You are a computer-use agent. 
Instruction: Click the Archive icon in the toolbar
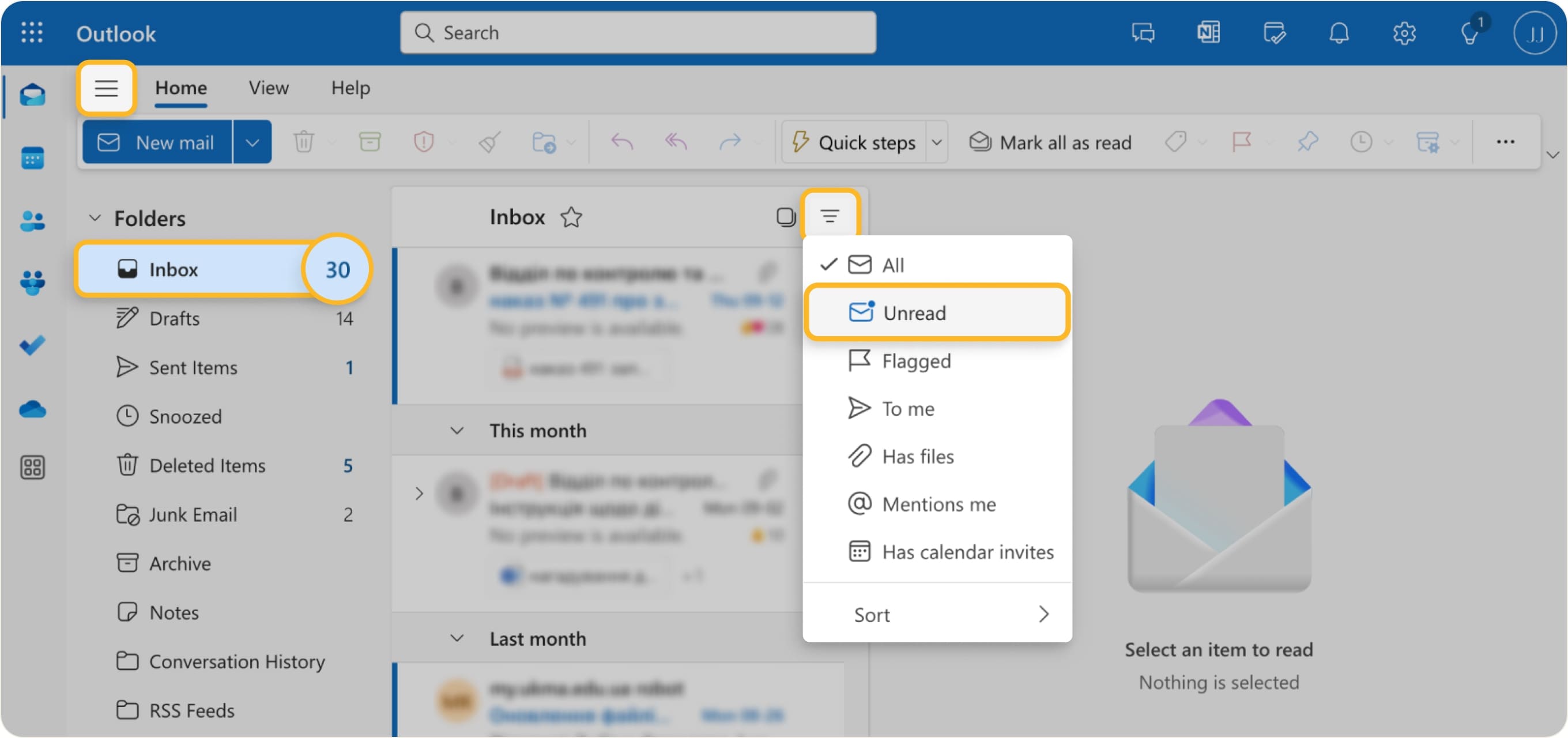pos(370,141)
